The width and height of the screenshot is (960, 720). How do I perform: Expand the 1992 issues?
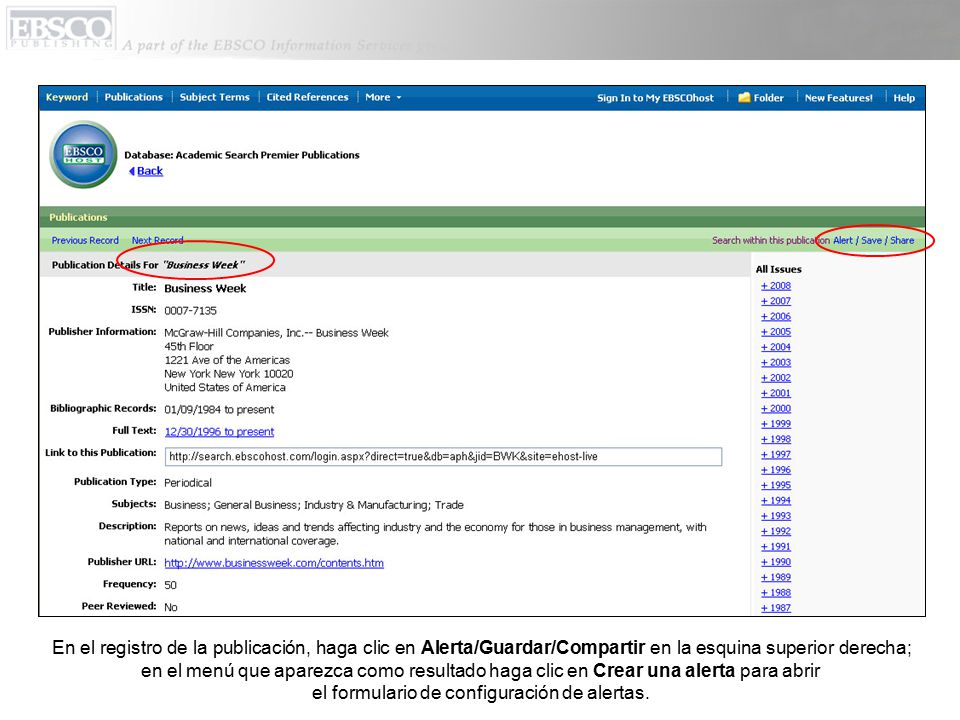tap(776, 531)
